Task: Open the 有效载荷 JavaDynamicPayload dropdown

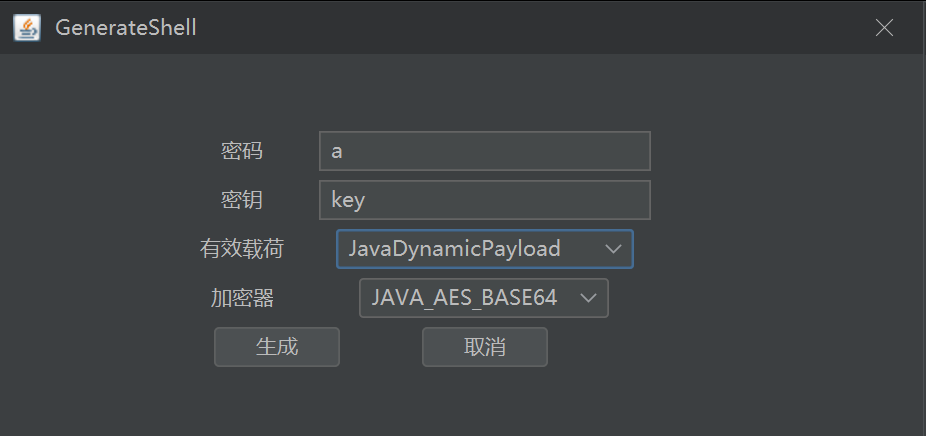Action: (x=484, y=249)
